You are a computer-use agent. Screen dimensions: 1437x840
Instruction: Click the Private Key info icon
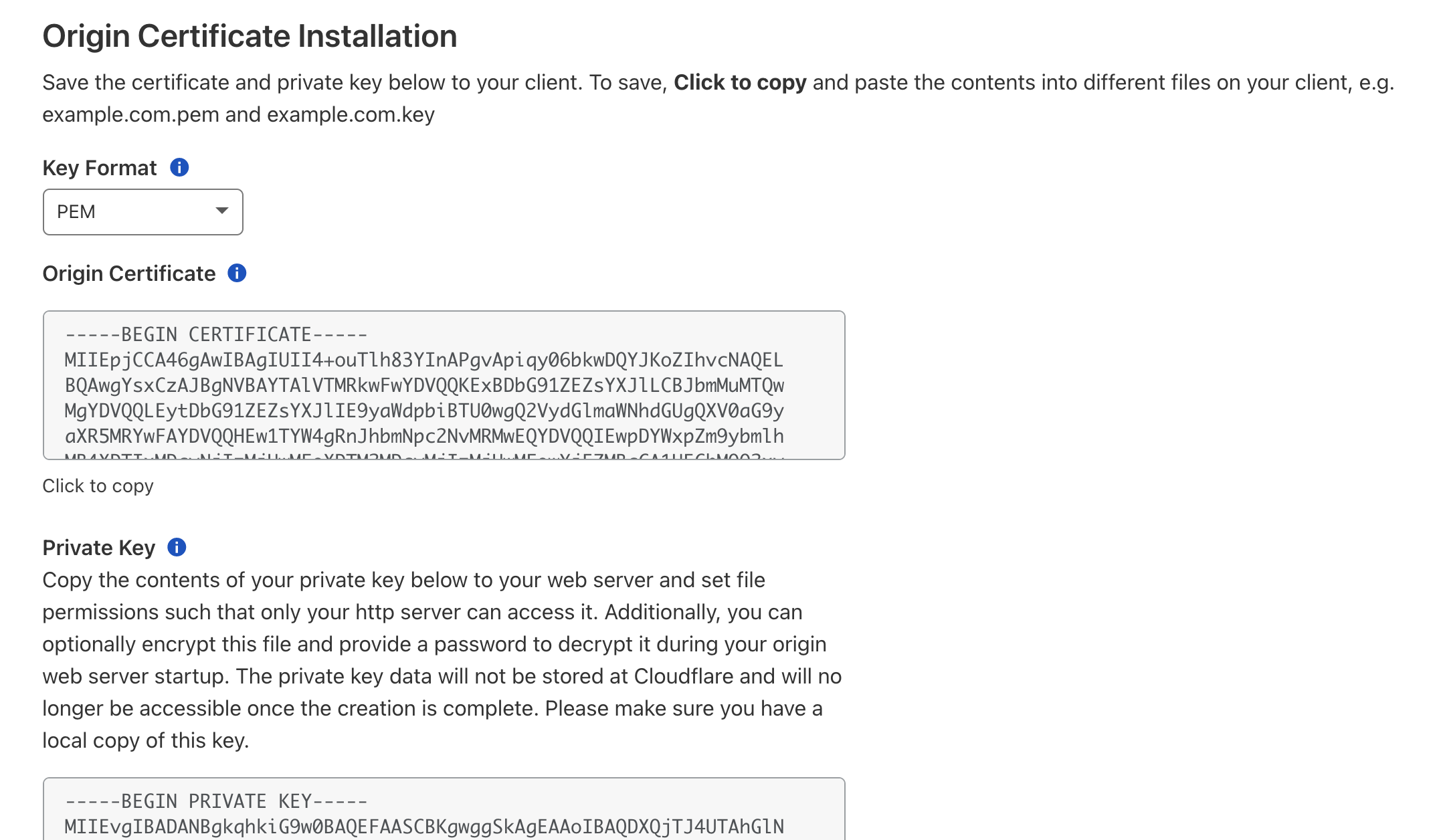point(177,547)
